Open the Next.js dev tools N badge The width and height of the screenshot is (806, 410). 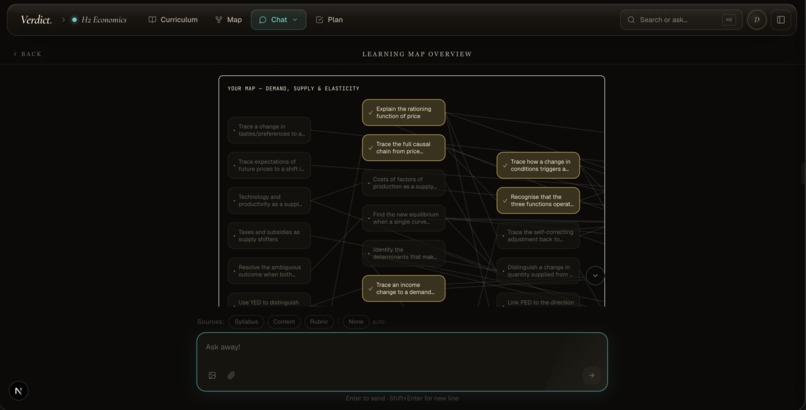[x=19, y=391]
